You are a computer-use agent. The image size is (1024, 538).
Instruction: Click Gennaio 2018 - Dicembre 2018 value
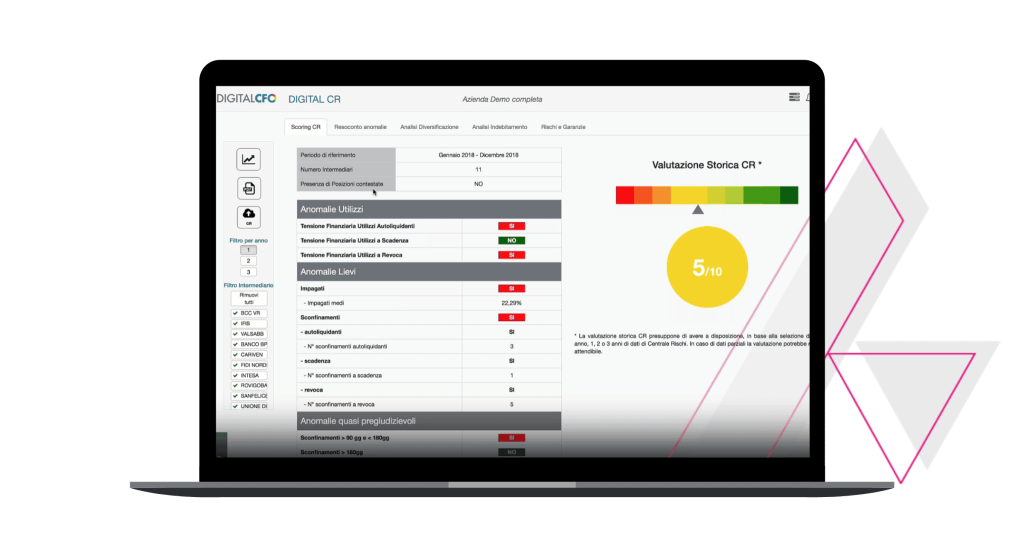click(478, 155)
